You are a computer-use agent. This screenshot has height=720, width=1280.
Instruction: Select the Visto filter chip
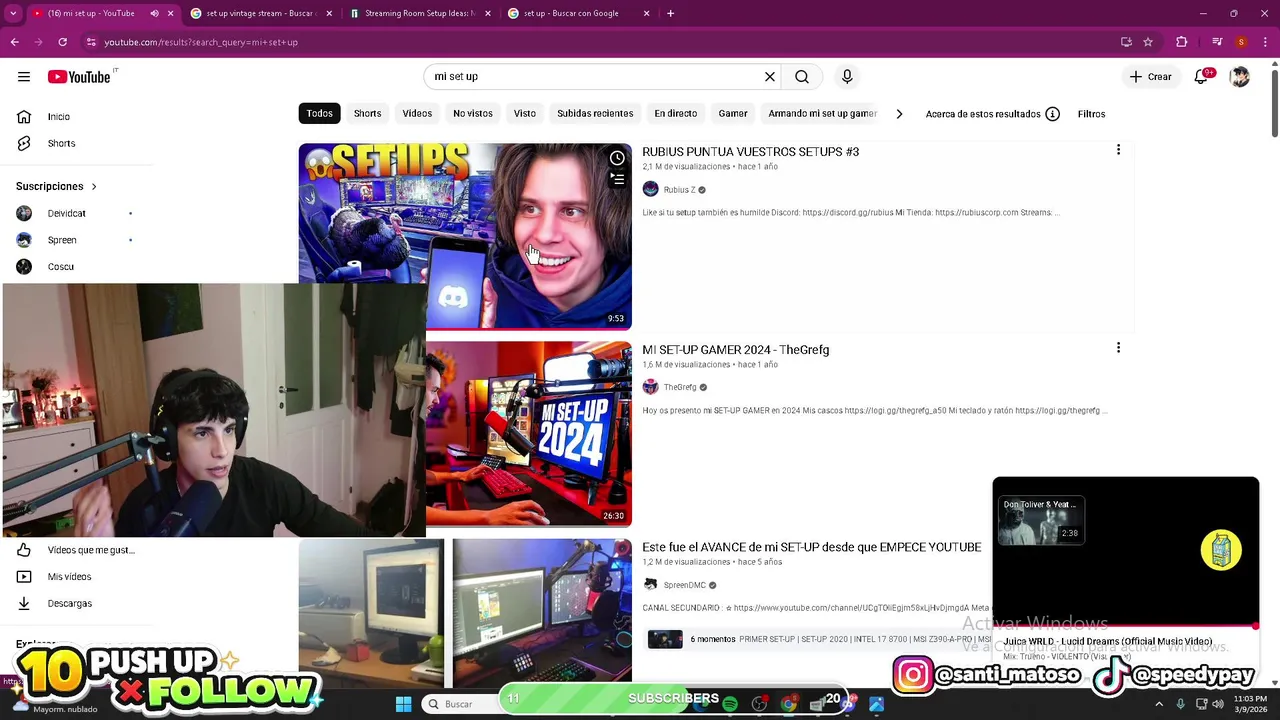click(525, 114)
